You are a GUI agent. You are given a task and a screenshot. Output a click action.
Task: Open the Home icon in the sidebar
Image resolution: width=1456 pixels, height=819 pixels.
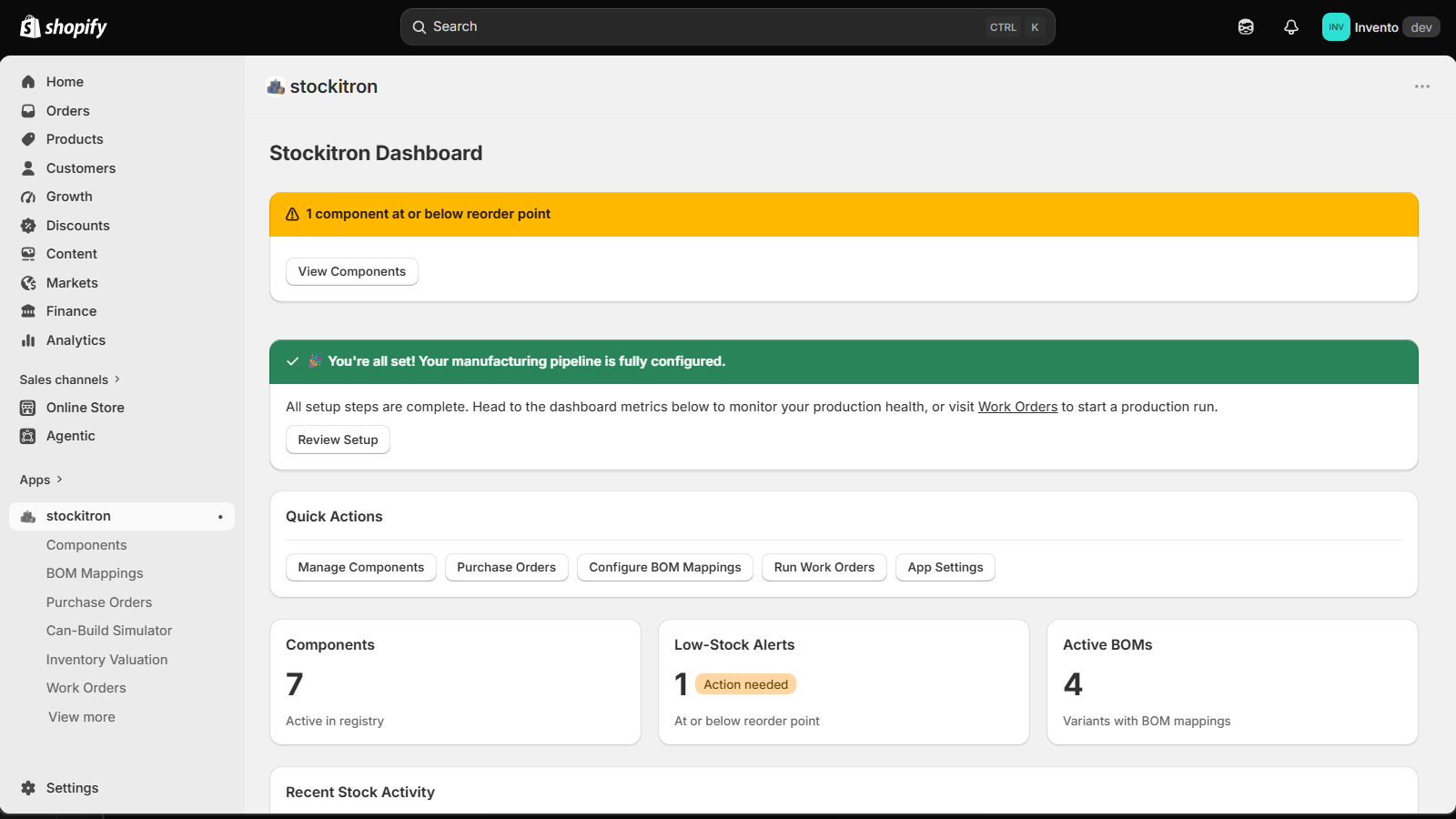pyautogui.click(x=28, y=82)
